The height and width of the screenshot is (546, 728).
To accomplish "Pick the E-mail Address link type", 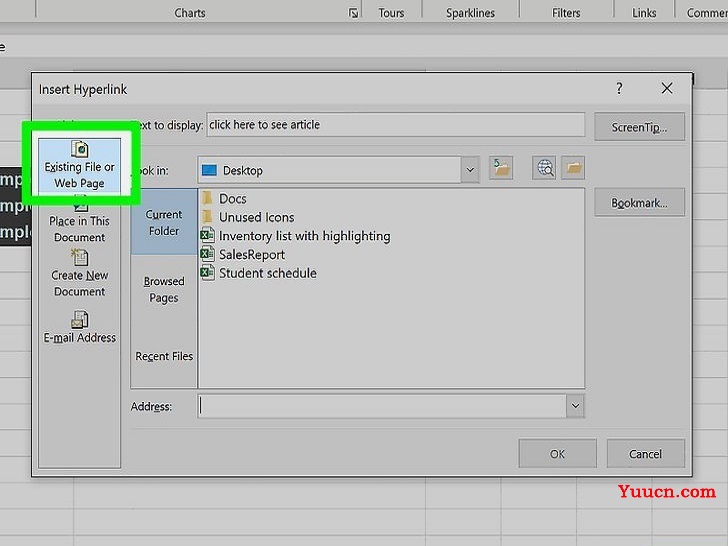I will pyautogui.click(x=79, y=327).
